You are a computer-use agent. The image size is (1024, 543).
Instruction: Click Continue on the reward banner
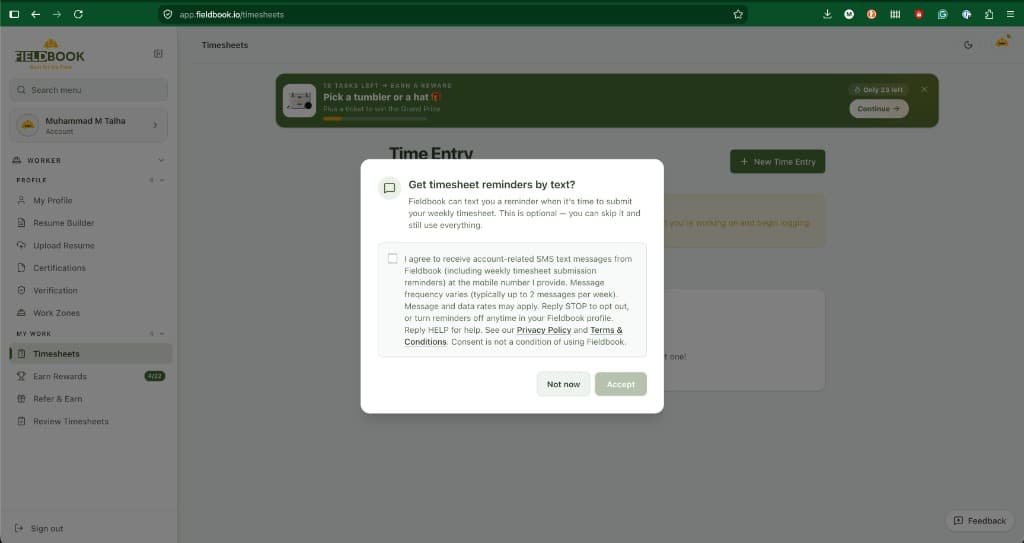(878, 108)
